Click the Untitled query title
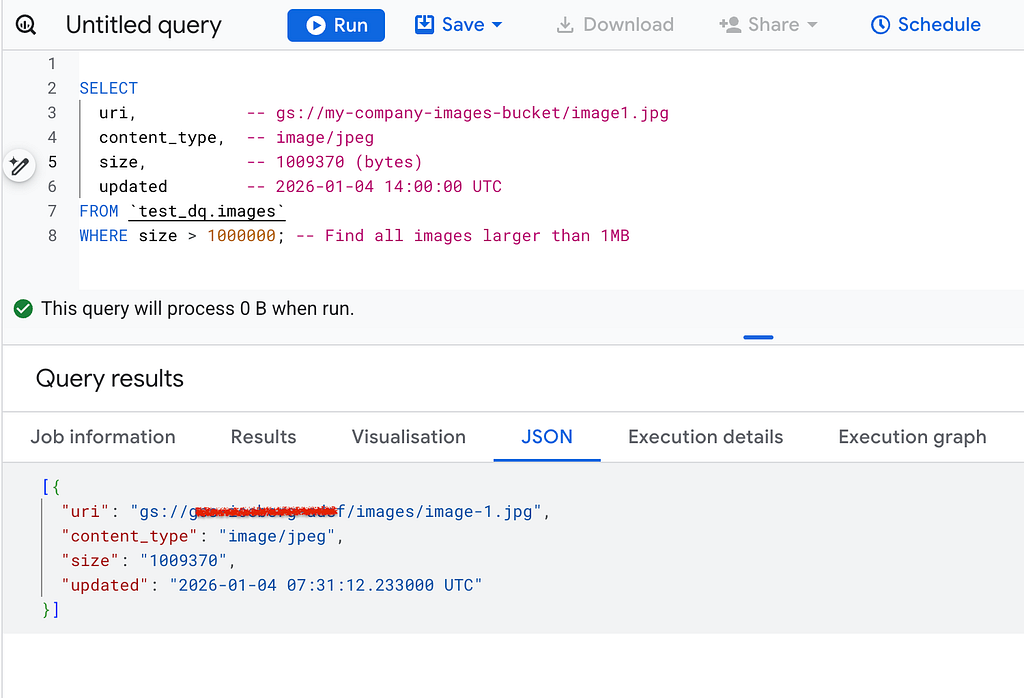The height and width of the screenshot is (698, 1024). point(144,25)
